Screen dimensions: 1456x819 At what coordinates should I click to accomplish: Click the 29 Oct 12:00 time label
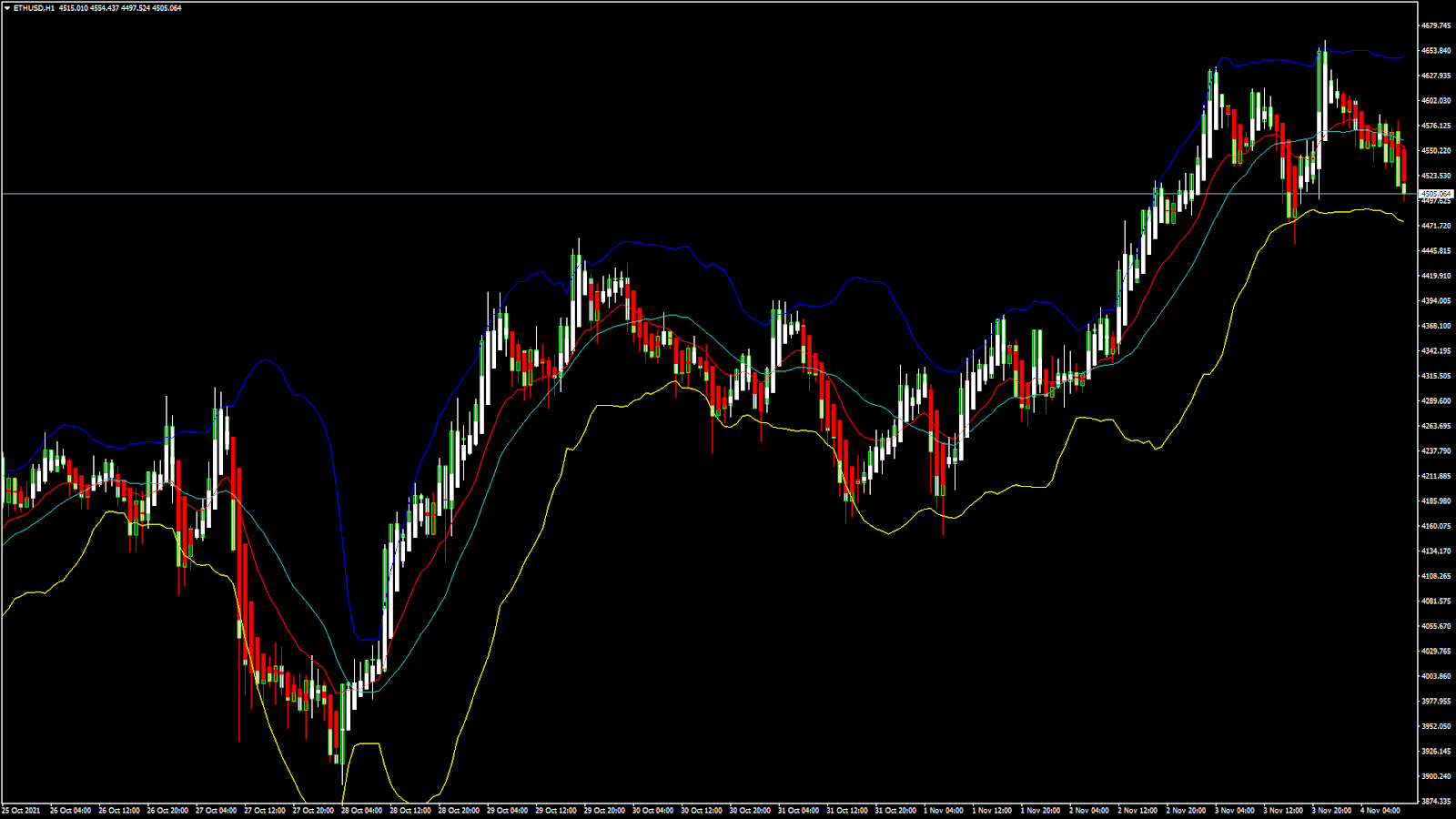click(x=556, y=810)
